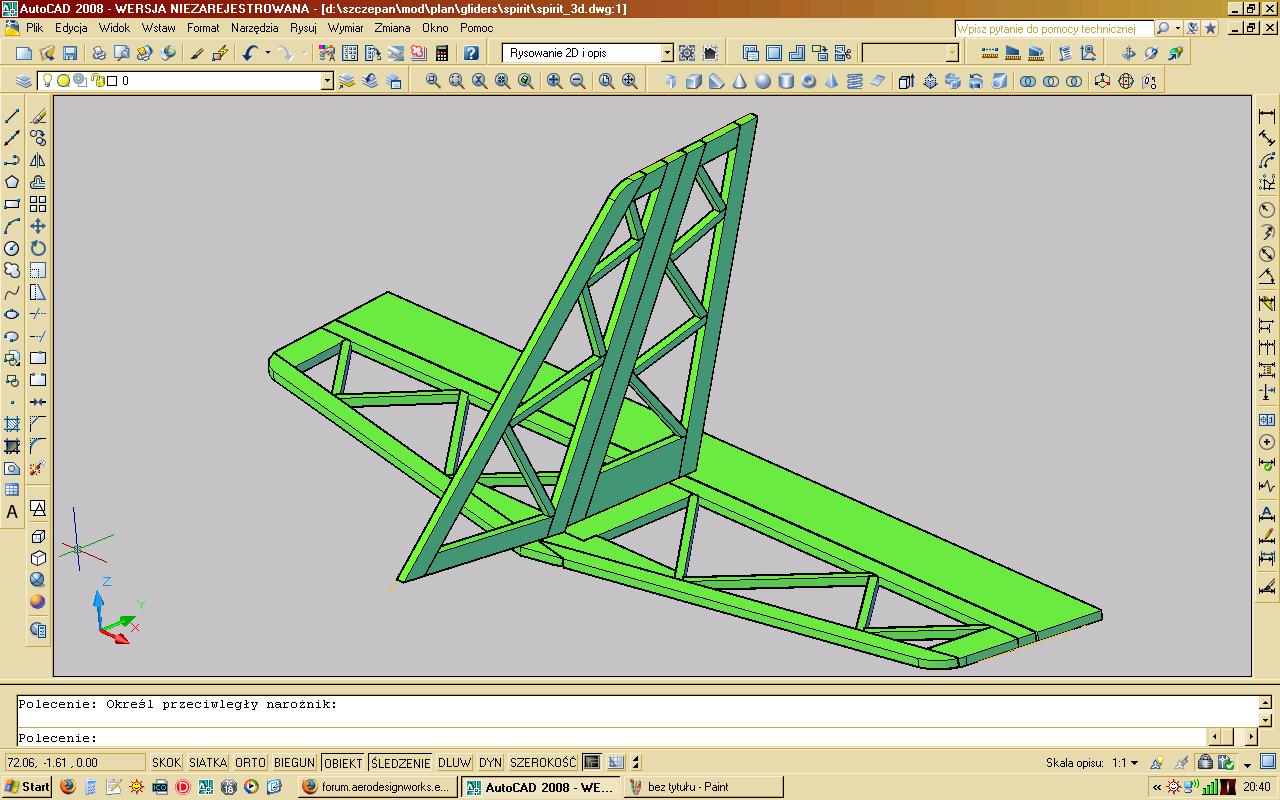This screenshot has width=1280, height=800.
Task: Click the Rotate modify tool
Action: [x=38, y=248]
